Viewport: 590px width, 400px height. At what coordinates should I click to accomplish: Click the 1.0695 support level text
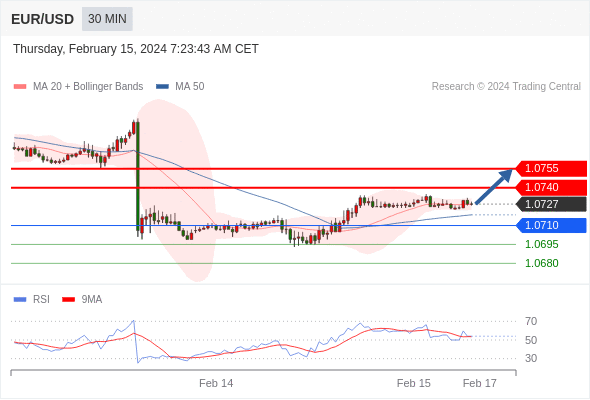pyautogui.click(x=541, y=244)
